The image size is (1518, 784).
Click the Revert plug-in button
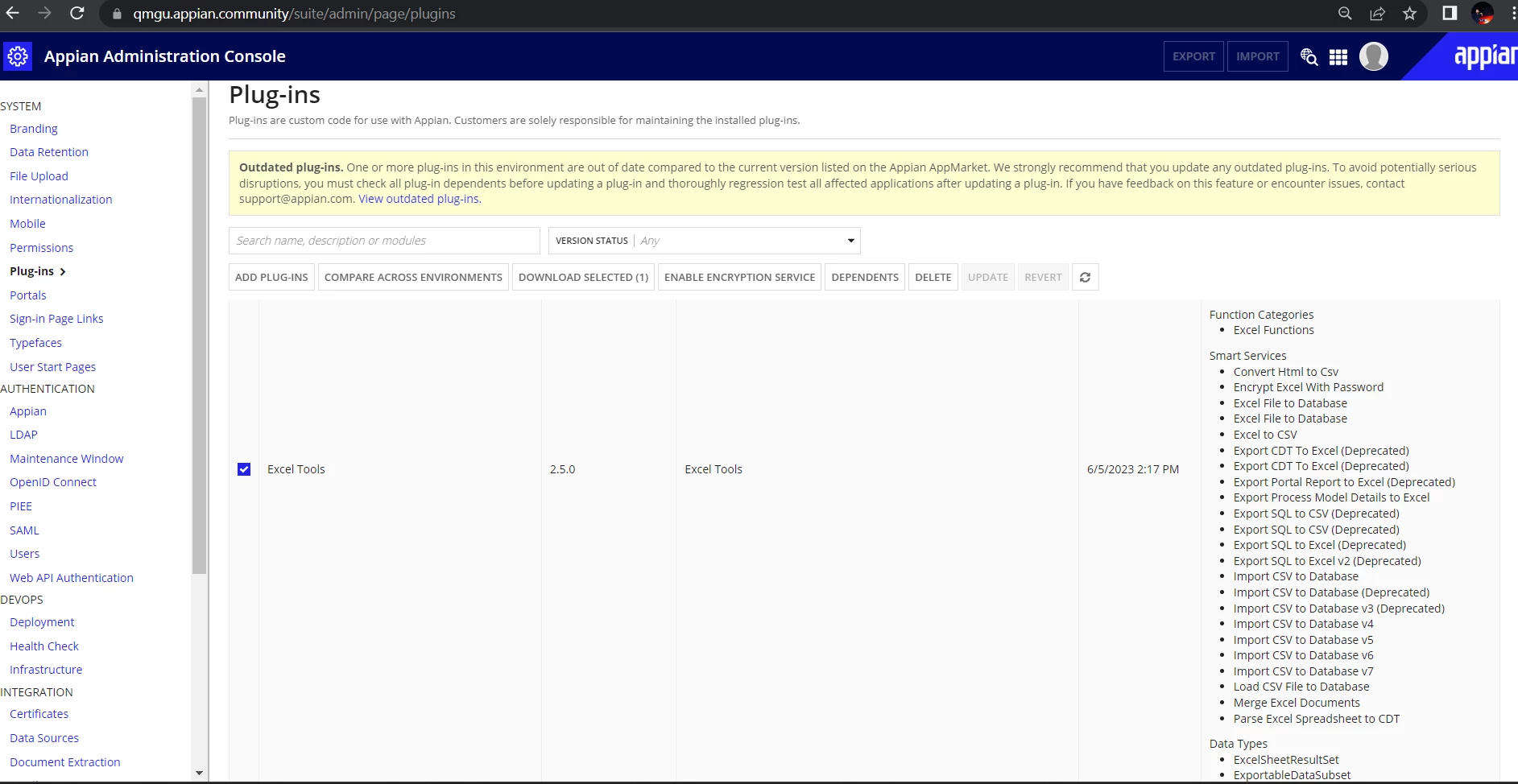coord(1043,277)
